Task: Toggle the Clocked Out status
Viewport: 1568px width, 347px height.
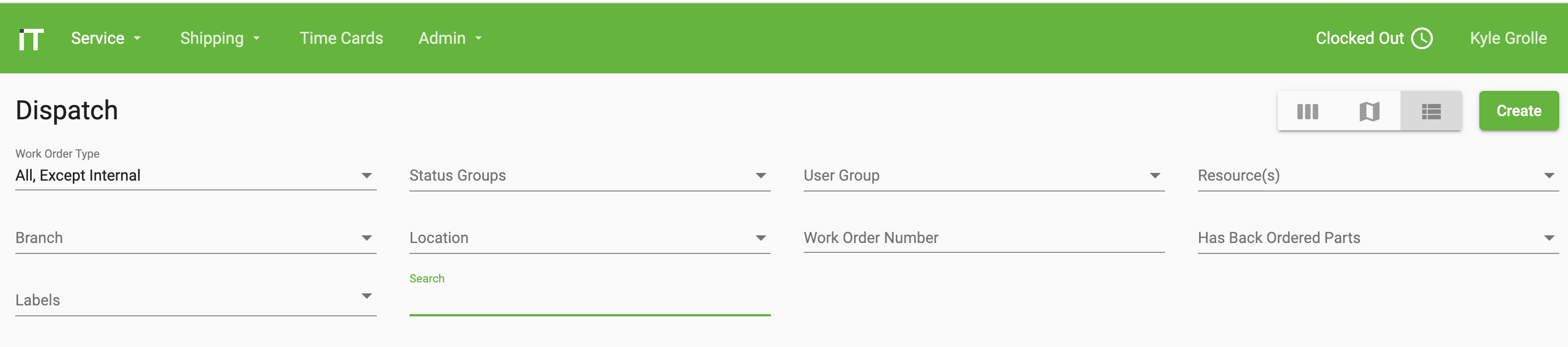Action: 1362,38
